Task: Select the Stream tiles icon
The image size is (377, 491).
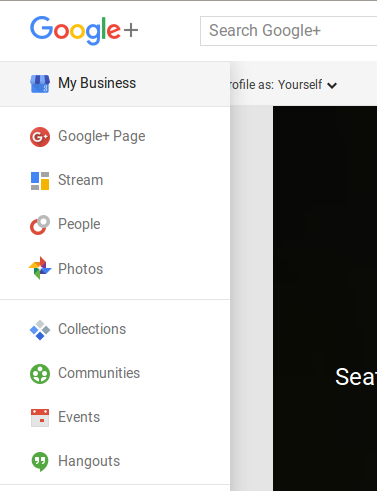Action: click(x=40, y=181)
